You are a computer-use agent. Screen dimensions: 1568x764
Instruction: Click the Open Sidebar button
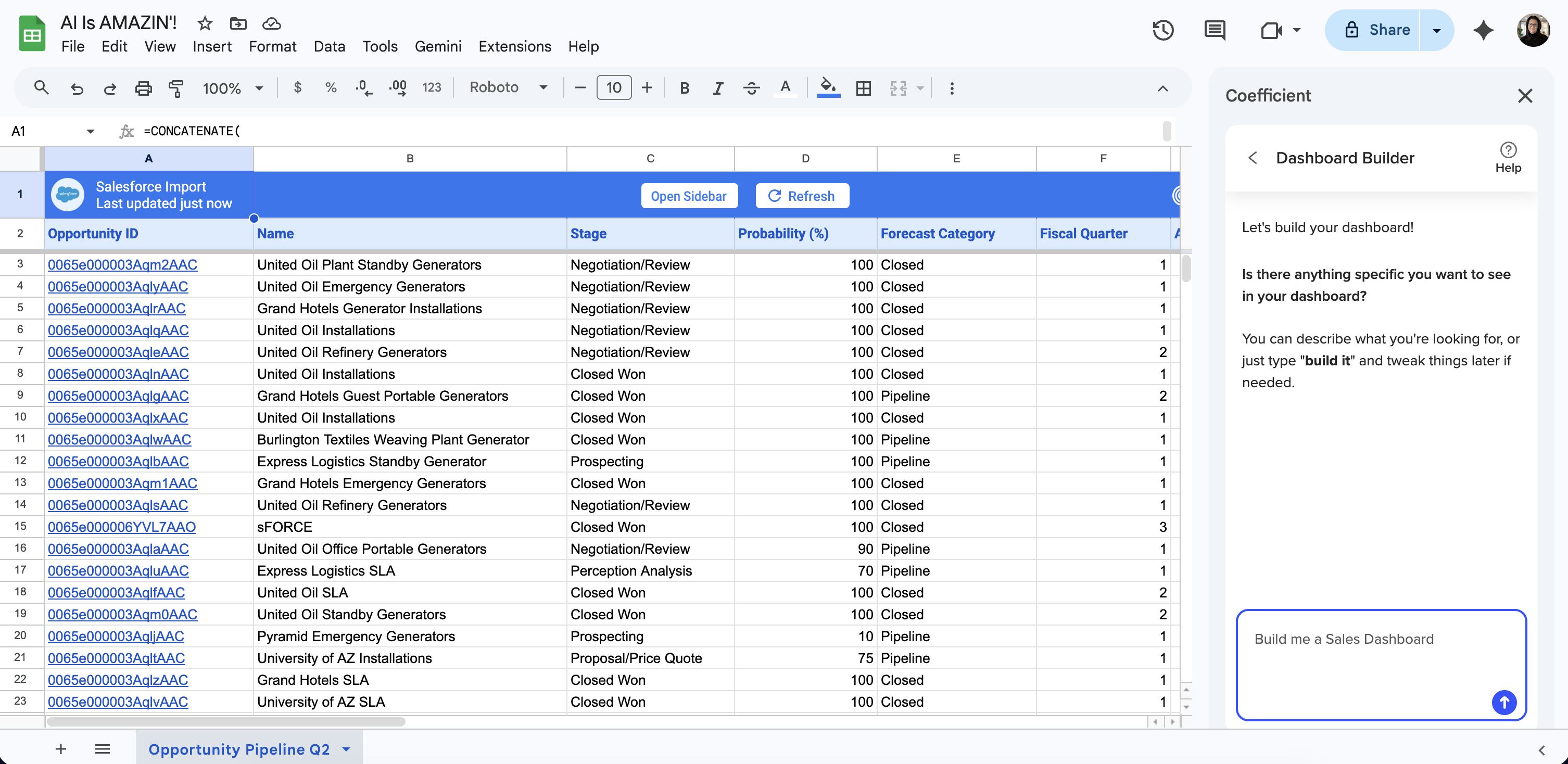pyautogui.click(x=688, y=196)
